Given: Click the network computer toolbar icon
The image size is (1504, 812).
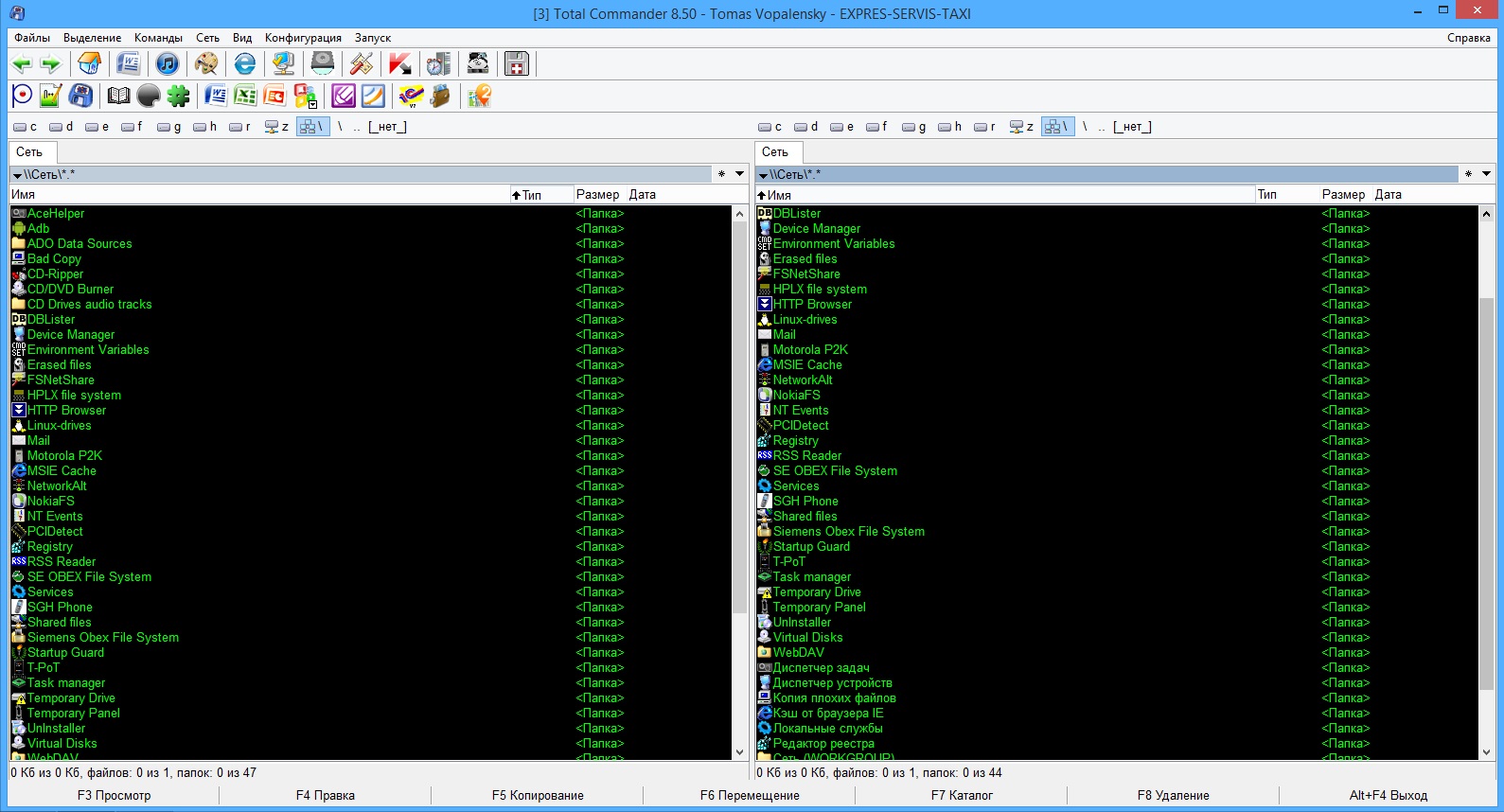Looking at the screenshot, I should pos(284,64).
